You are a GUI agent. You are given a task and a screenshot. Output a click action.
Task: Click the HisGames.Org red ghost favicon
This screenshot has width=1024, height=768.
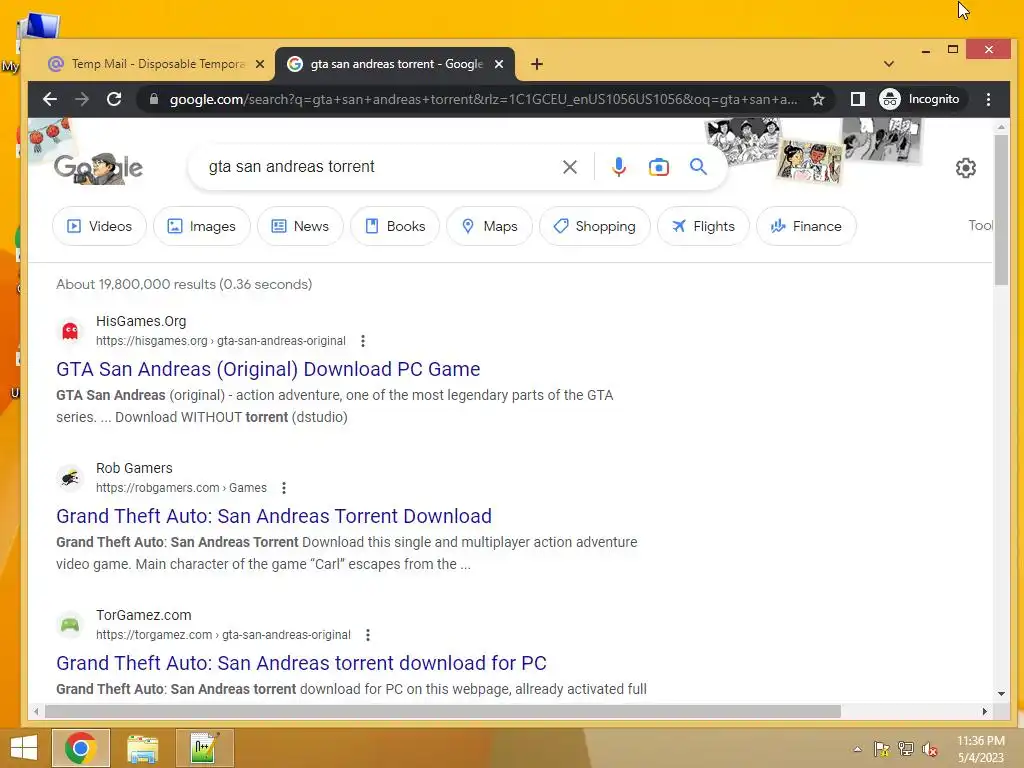70,331
